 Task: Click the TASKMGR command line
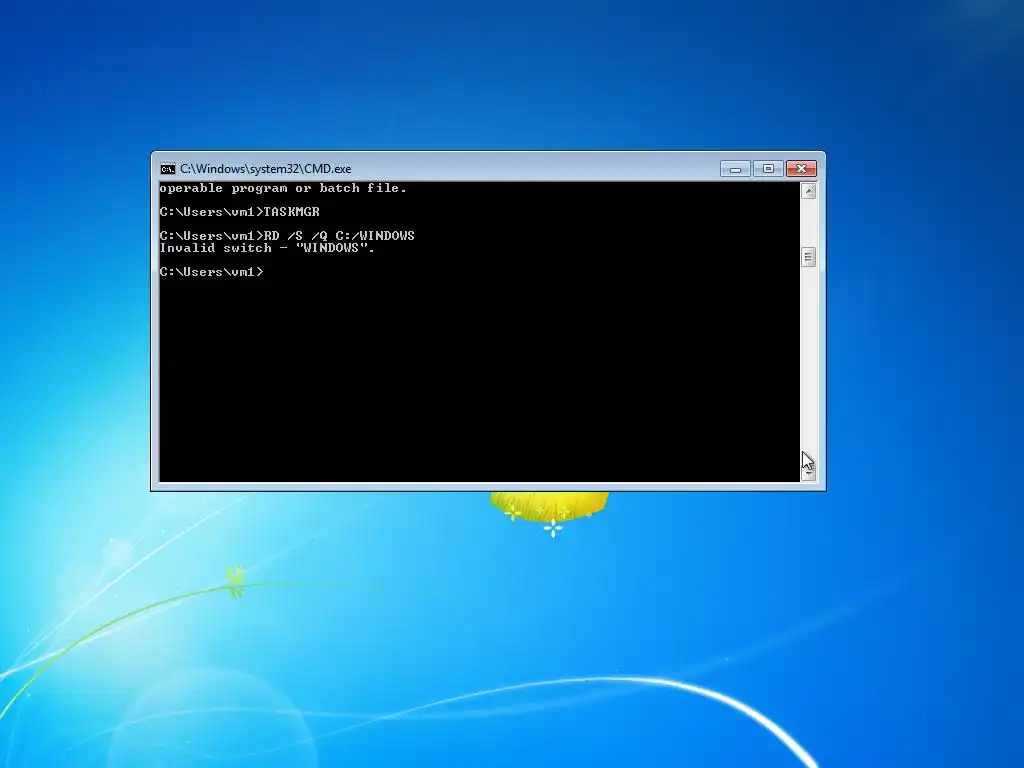tap(240, 212)
